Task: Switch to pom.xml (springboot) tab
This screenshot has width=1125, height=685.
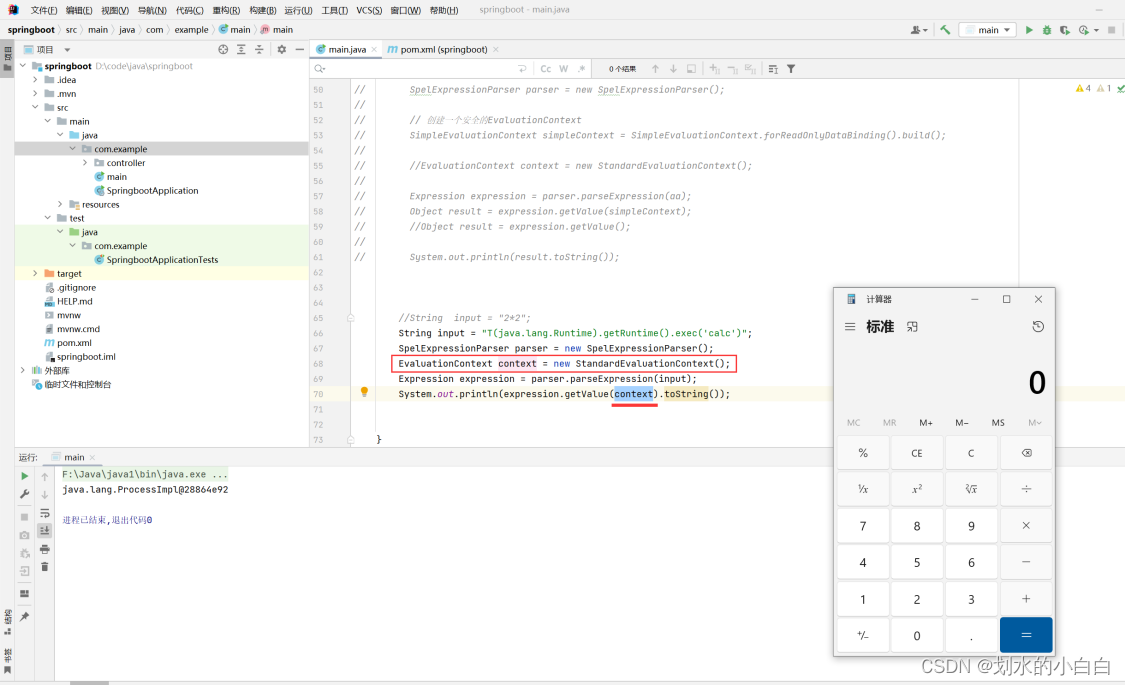Action: click(x=443, y=49)
